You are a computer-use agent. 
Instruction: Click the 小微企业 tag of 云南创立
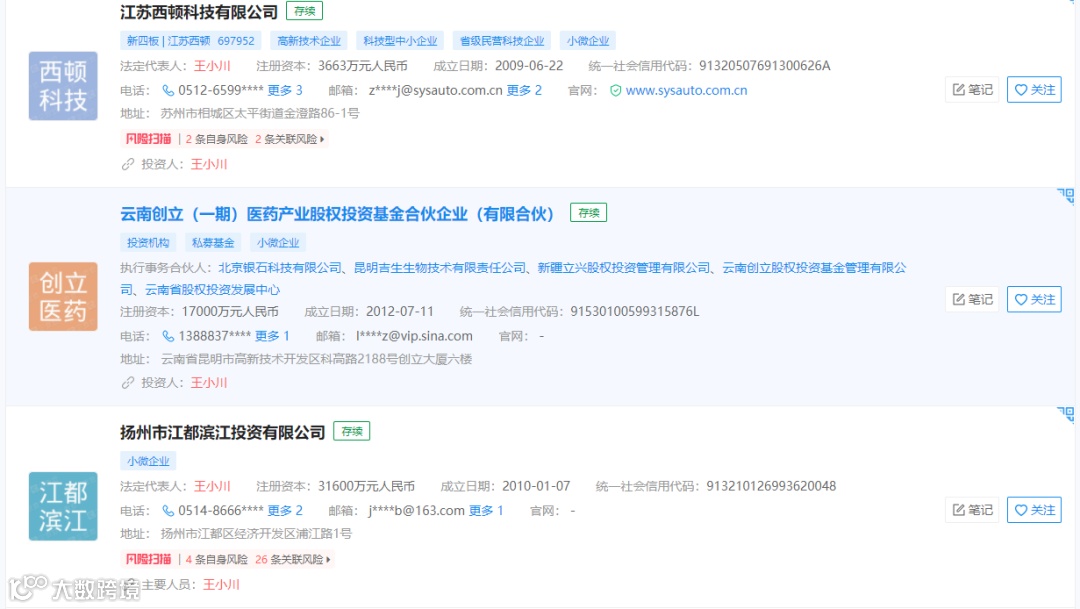278,242
